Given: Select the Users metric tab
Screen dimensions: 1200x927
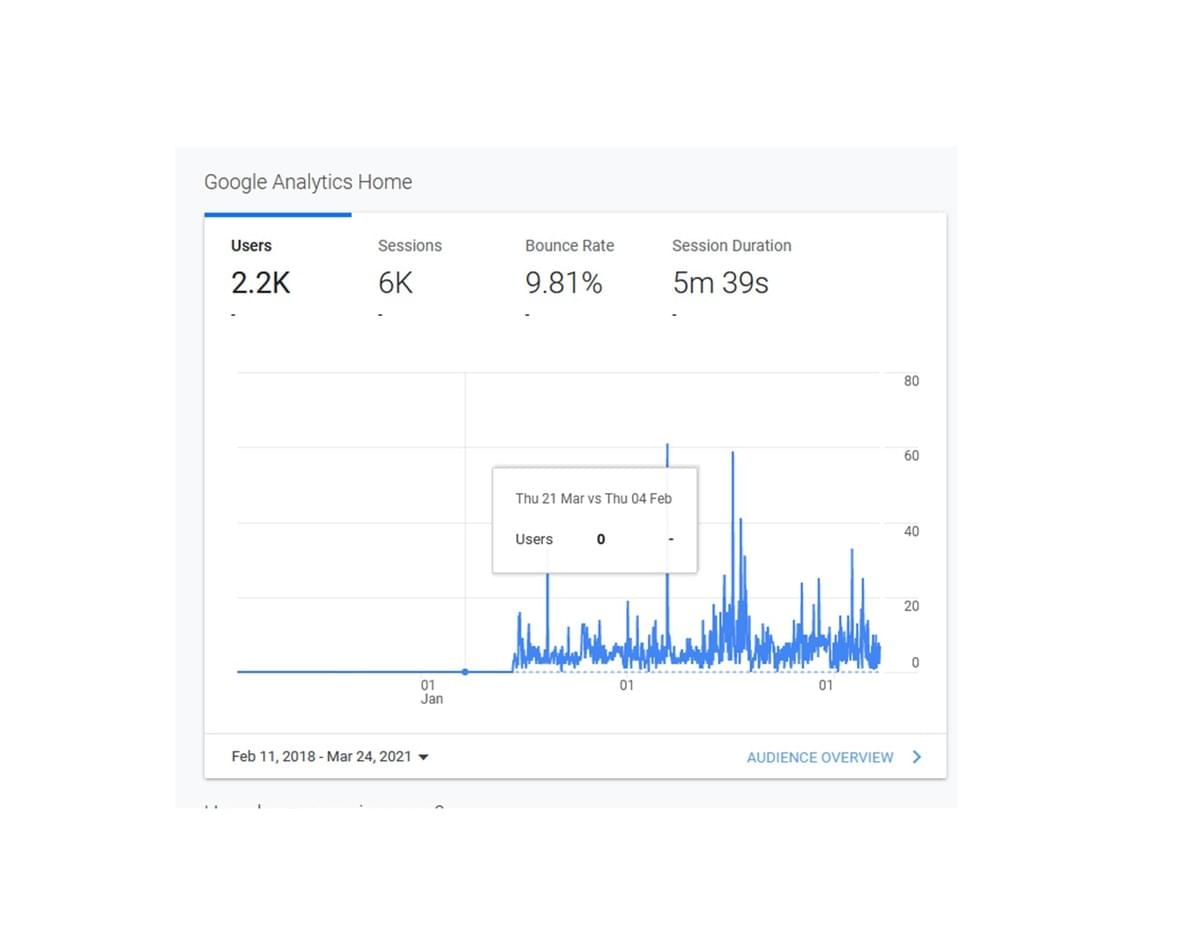Looking at the screenshot, I should click(x=277, y=280).
